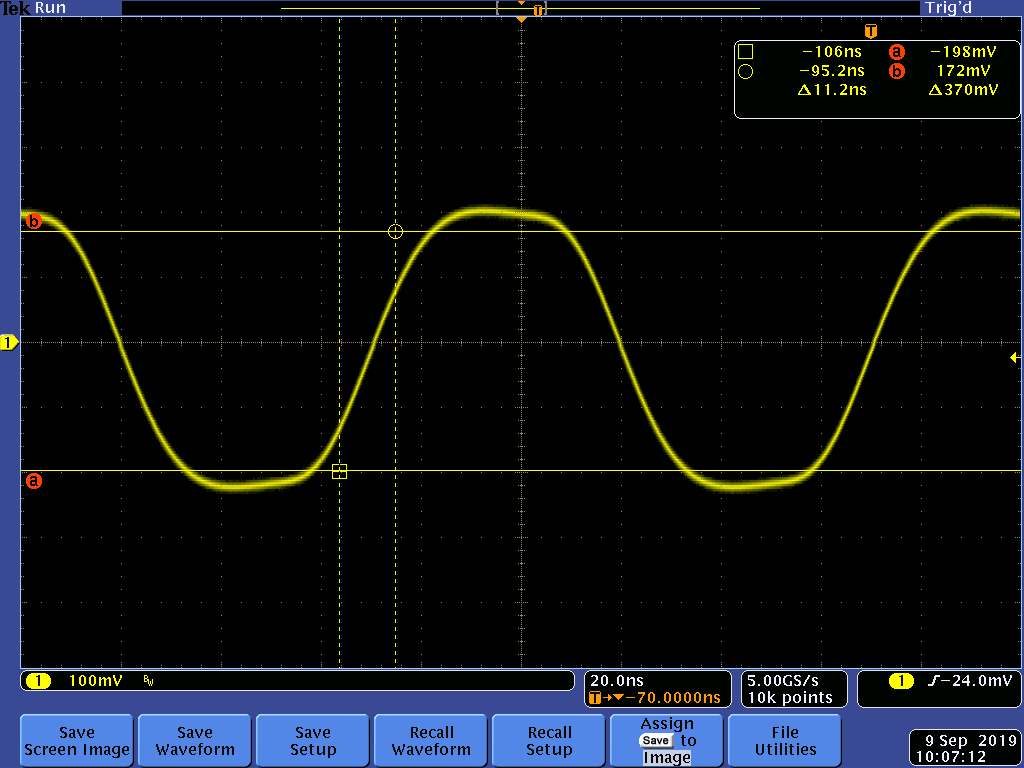The height and width of the screenshot is (768, 1024).
Task: Click channel 1 badge in 100mV readout
Action: [38, 681]
